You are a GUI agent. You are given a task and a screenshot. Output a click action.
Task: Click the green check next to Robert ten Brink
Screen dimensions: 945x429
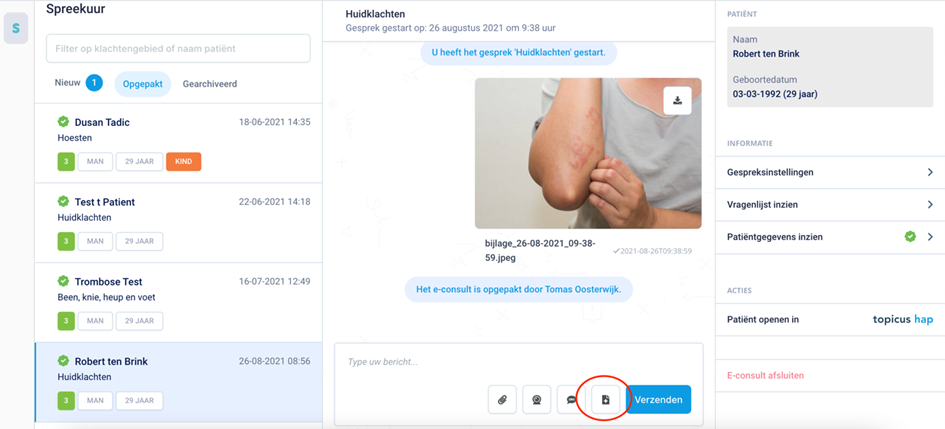point(63,361)
